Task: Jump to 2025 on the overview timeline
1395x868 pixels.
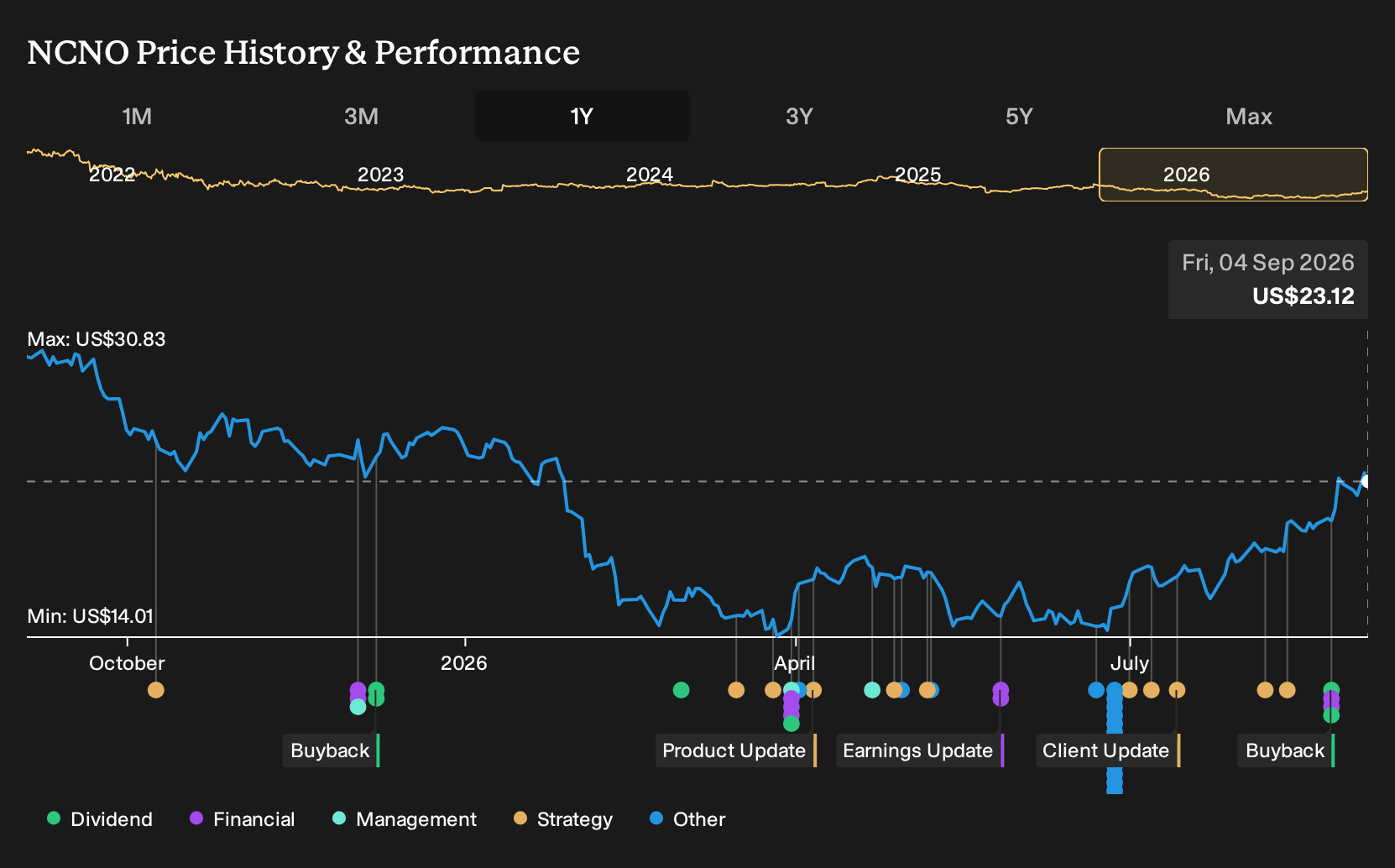Action: click(918, 175)
